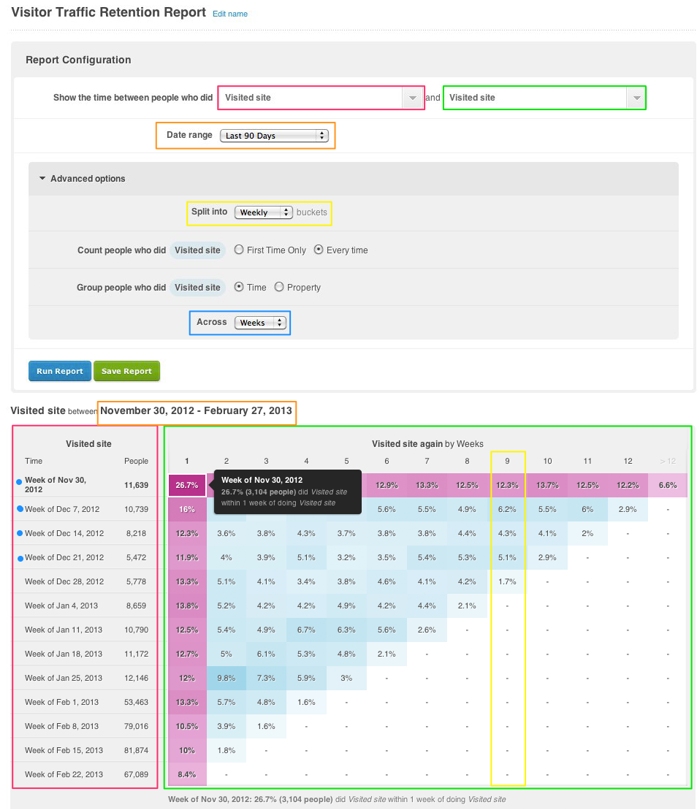Click the Edit name link
The width and height of the screenshot is (699, 809).
[230, 14]
